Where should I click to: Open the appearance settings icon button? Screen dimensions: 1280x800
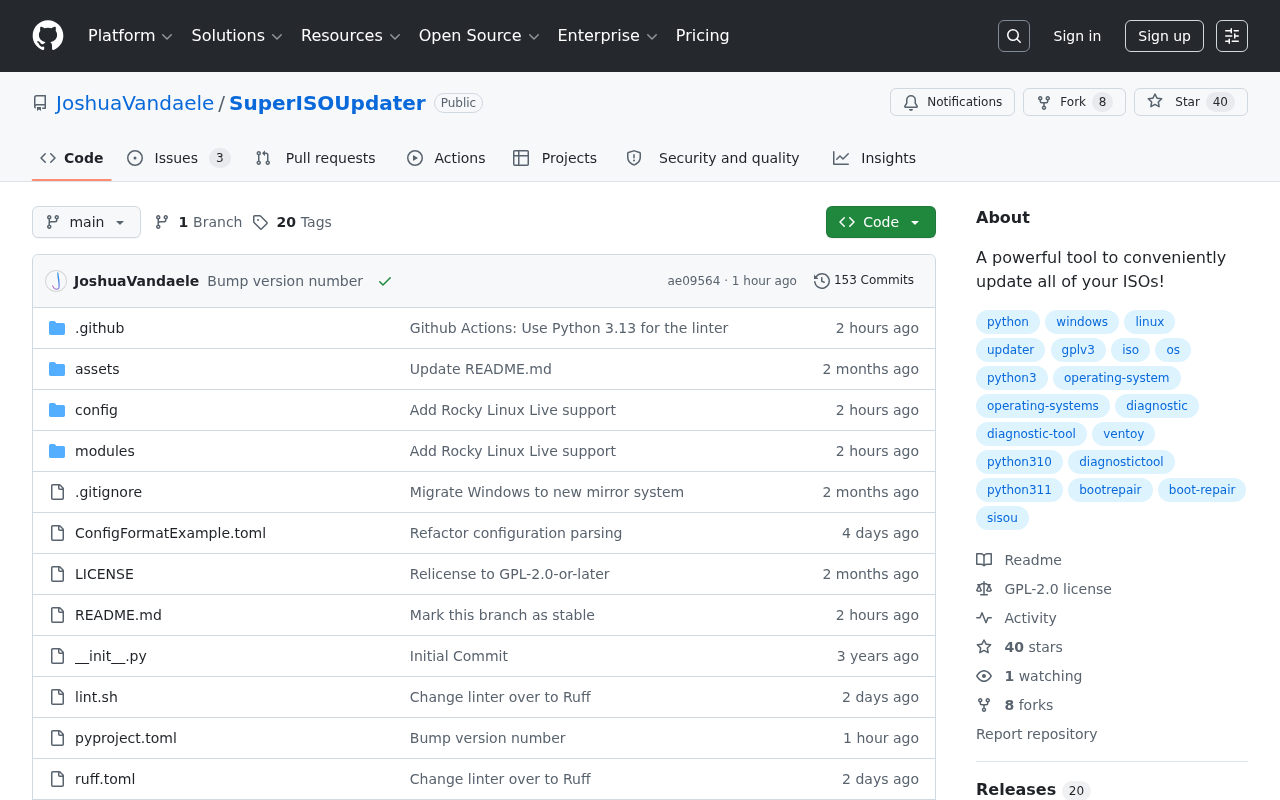tap(1232, 36)
